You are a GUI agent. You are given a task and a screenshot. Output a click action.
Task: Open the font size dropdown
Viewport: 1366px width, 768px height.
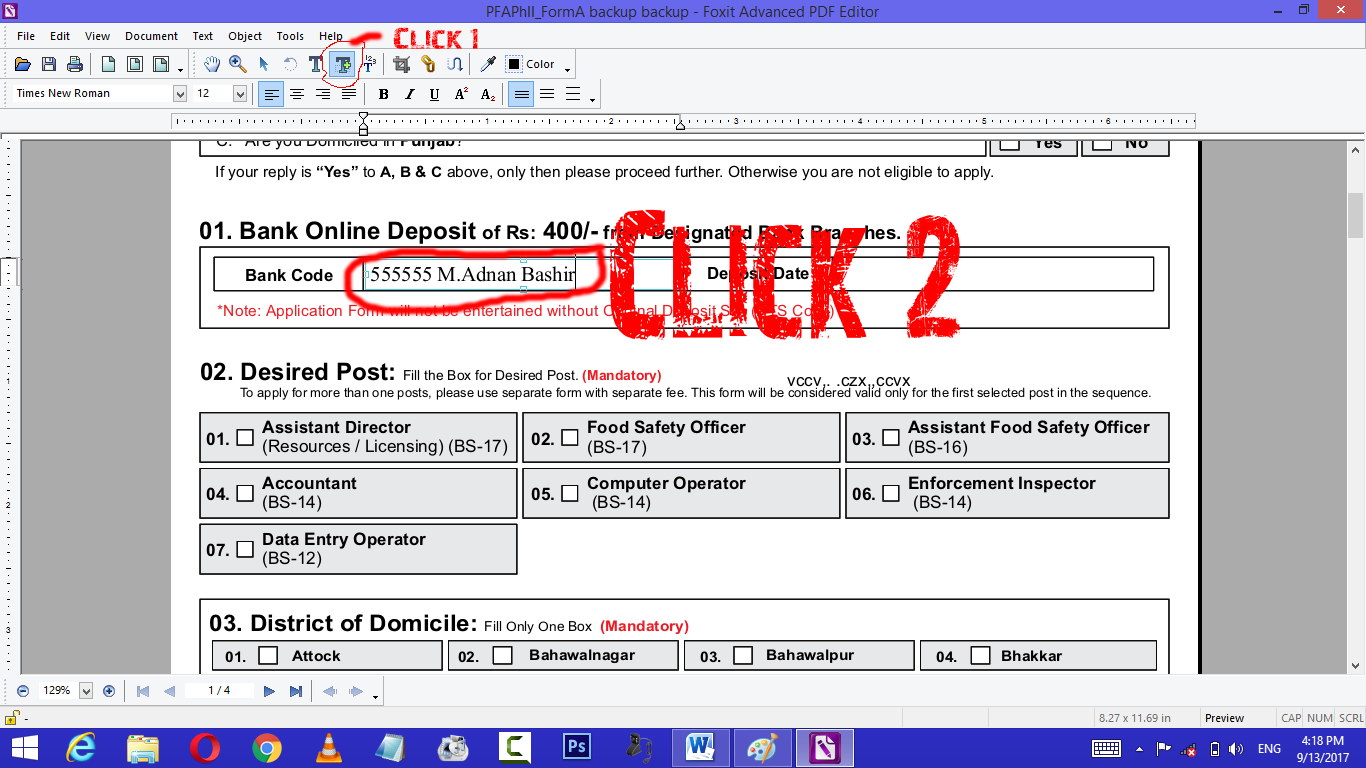click(x=240, y=93)
